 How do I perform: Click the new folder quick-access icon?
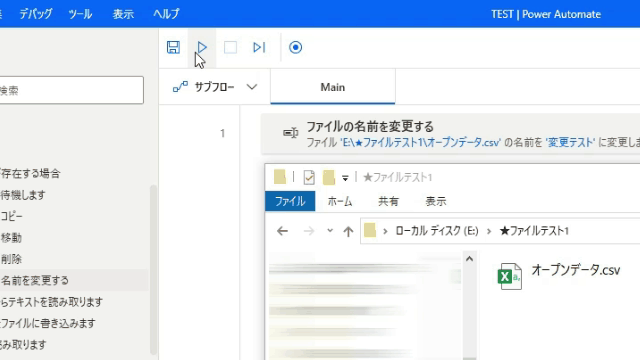[x=329, y=177]
